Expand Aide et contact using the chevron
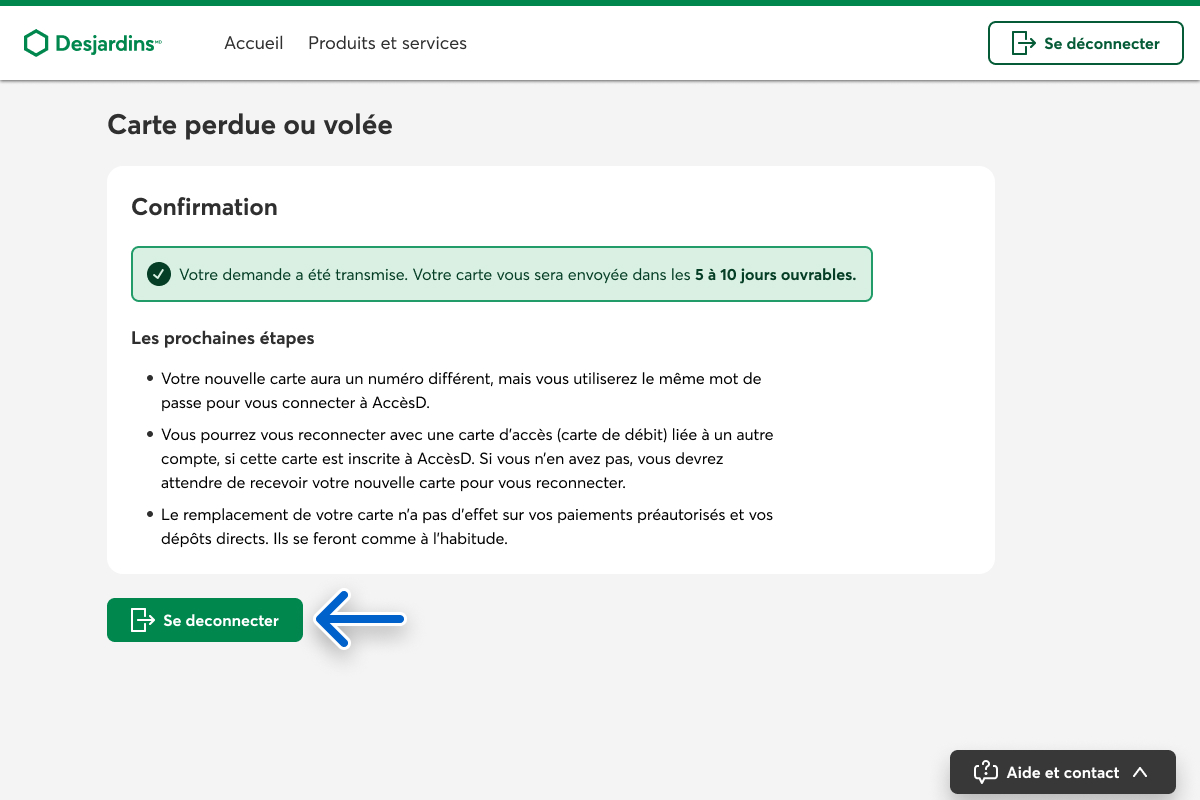The width and height of the screenshot is (1200, 800). pyautogui.click(x=1140, y=772)
